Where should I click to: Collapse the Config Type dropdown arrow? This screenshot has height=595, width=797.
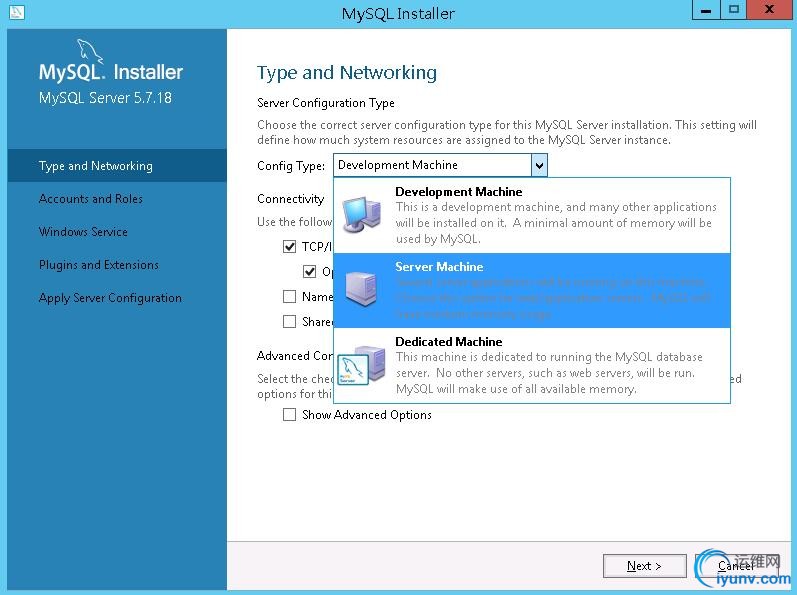pos(539,165)
